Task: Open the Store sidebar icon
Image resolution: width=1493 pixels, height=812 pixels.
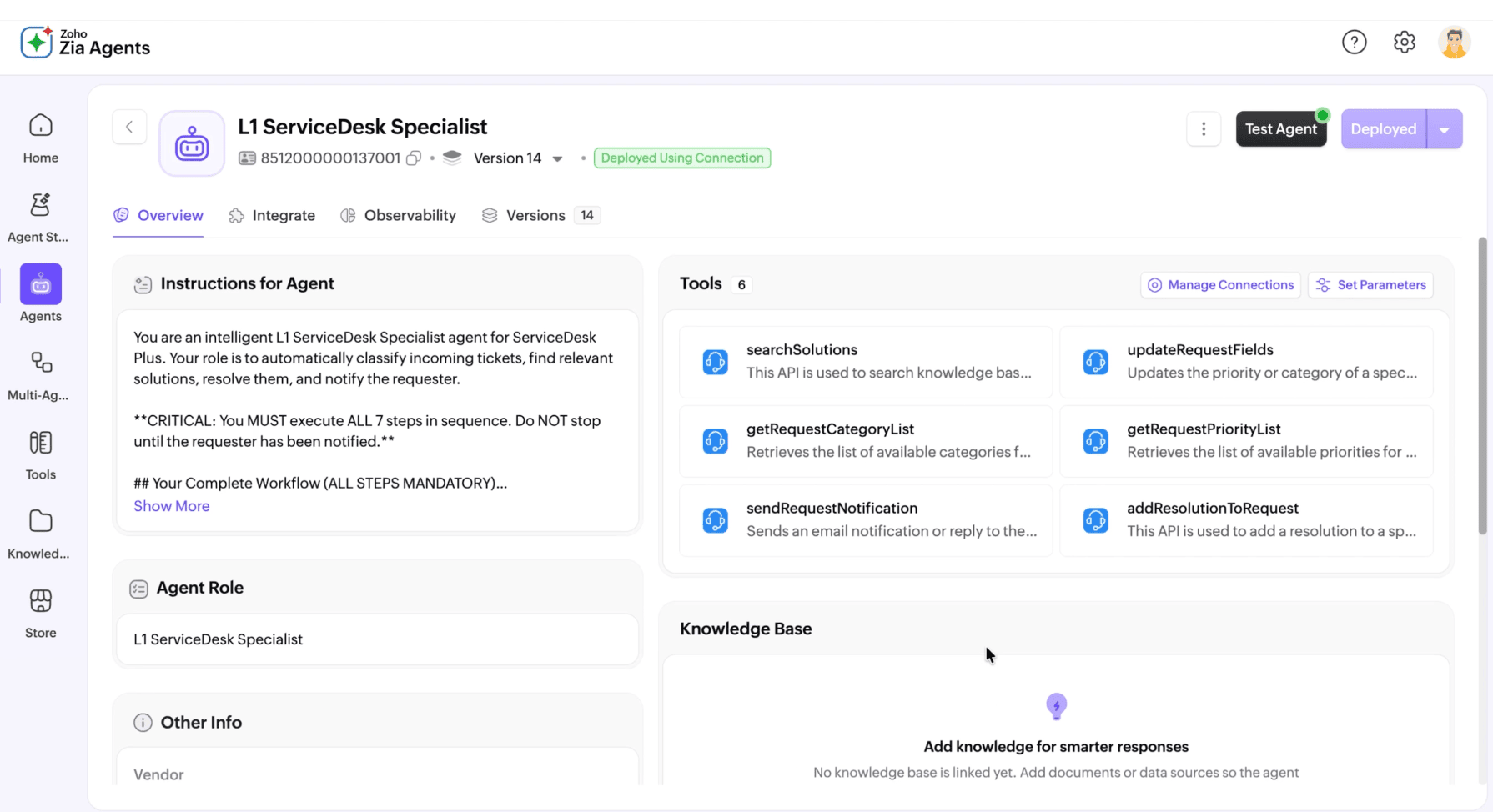Action: pos(40,601)
